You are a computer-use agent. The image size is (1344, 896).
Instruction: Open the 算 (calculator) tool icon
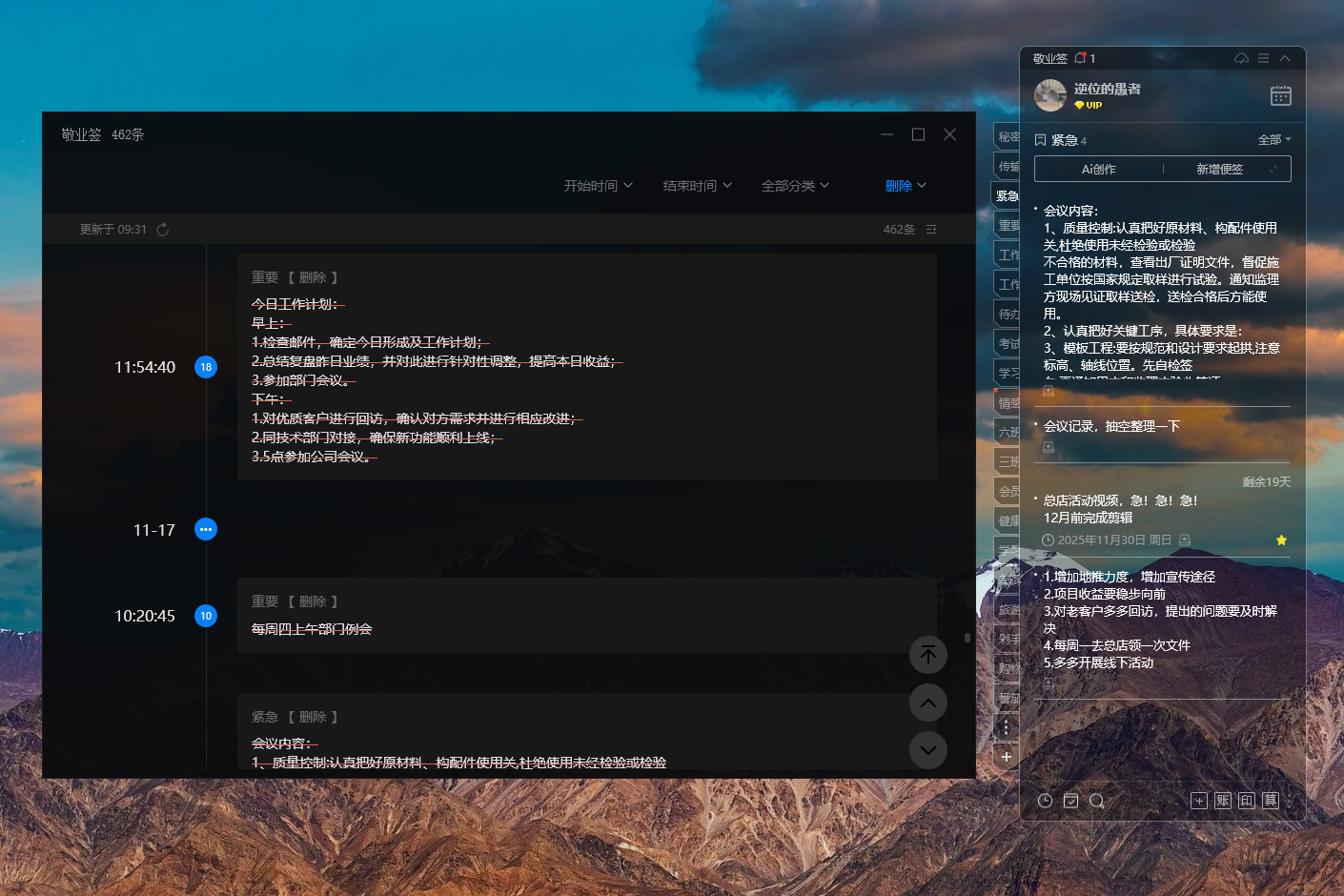tap(1270, 801)
